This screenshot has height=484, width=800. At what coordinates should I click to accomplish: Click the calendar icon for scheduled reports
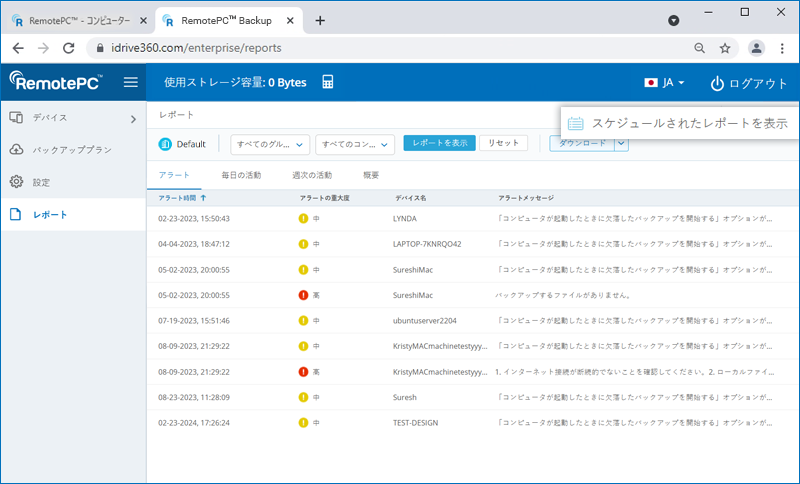(x=576, y=123)
